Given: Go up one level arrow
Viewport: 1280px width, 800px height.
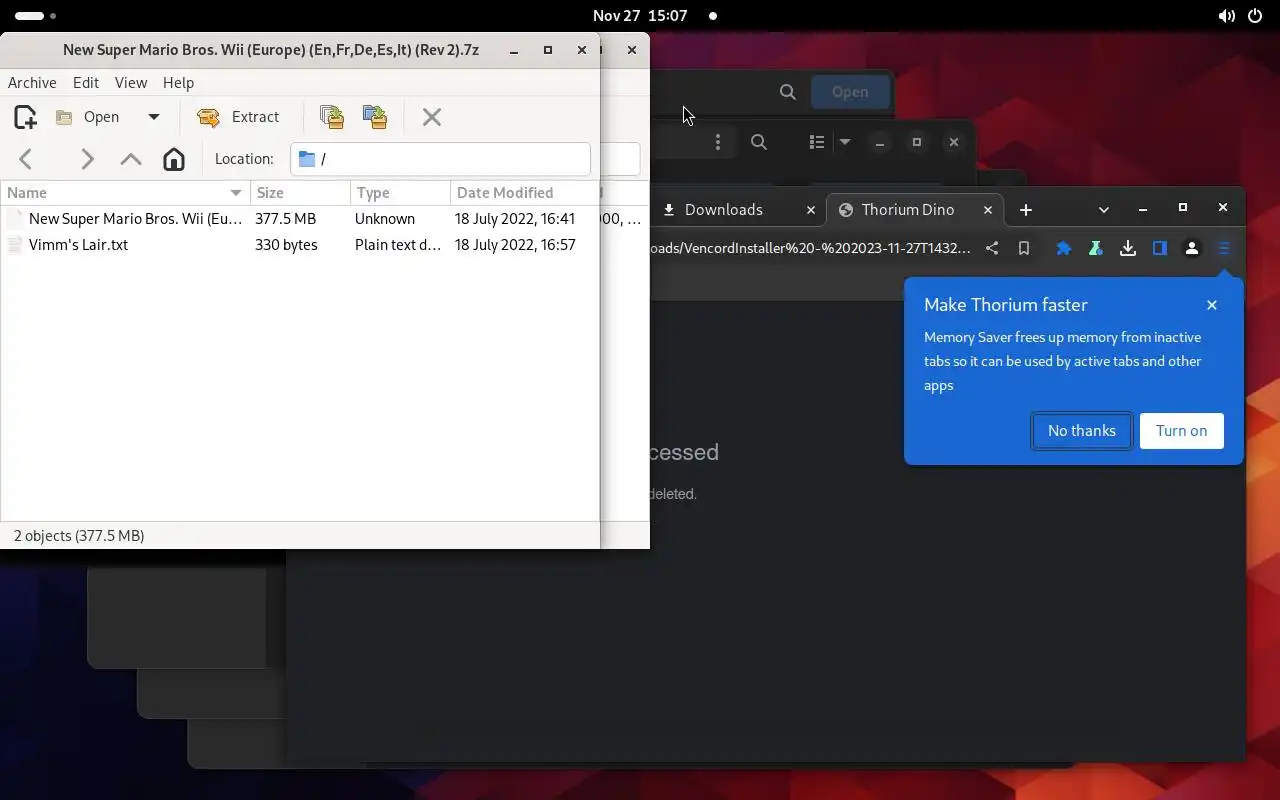Looking at the screenshot, I should coord(131,159).
